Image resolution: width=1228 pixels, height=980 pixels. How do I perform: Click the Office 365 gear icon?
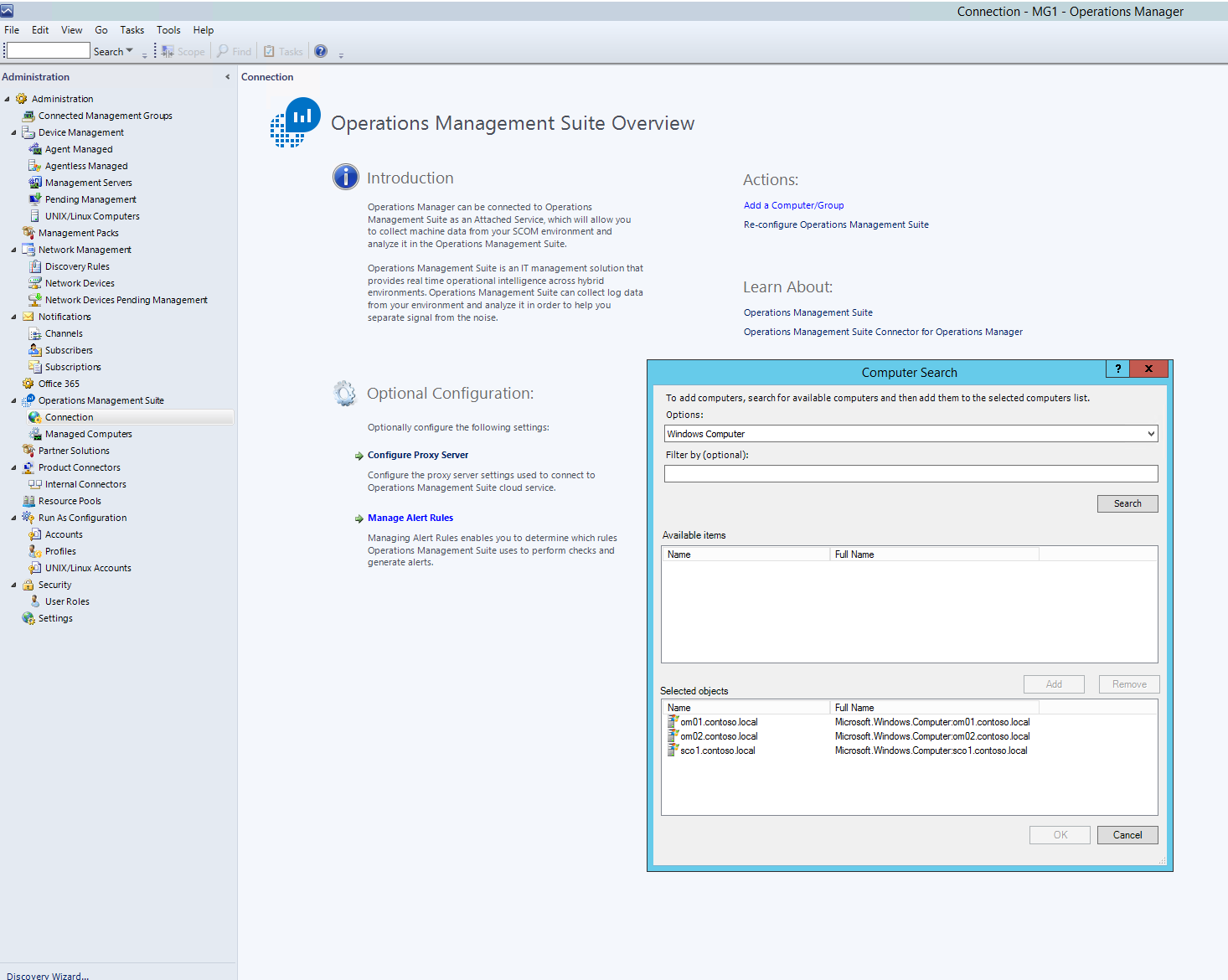coord(28,384)
